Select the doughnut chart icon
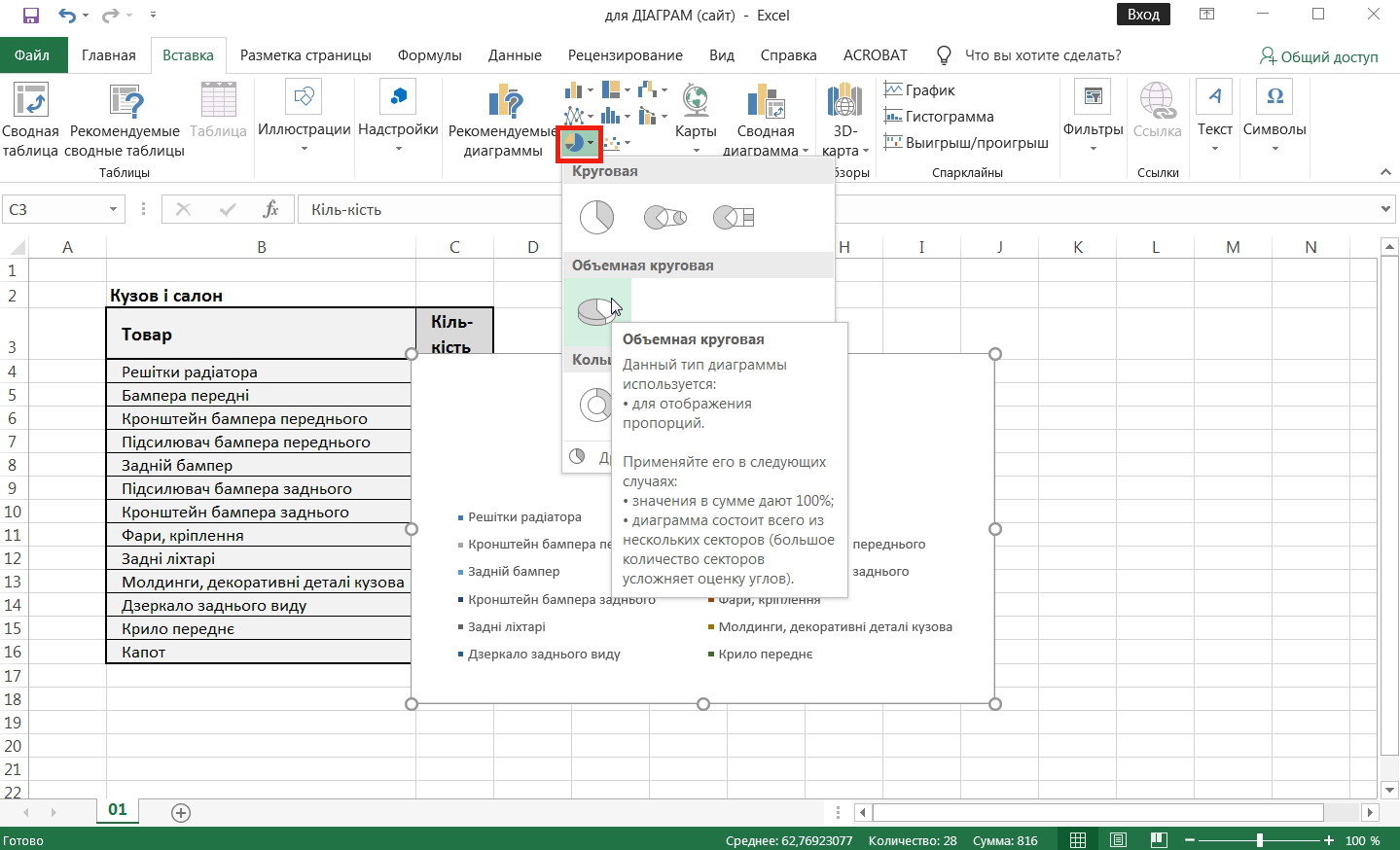1400x850 pixels. click(593, 404)
